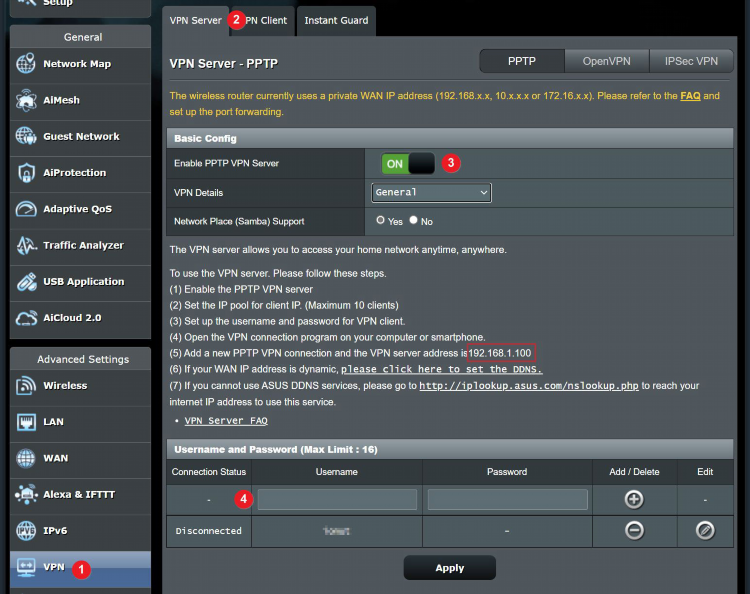Open USB Application menu label

point(84,282)
